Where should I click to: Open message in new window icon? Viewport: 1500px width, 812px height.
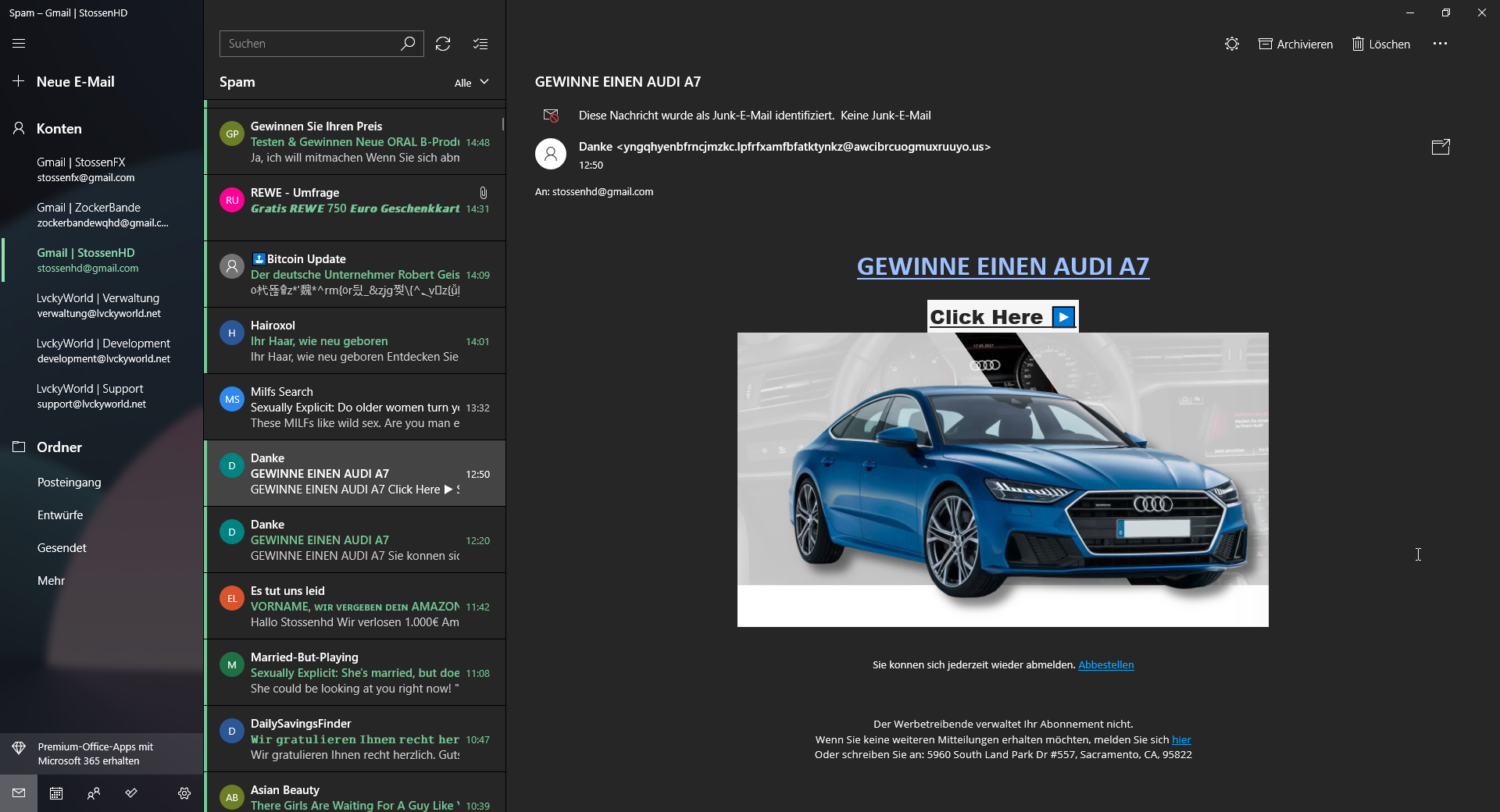click(1440, 147)
